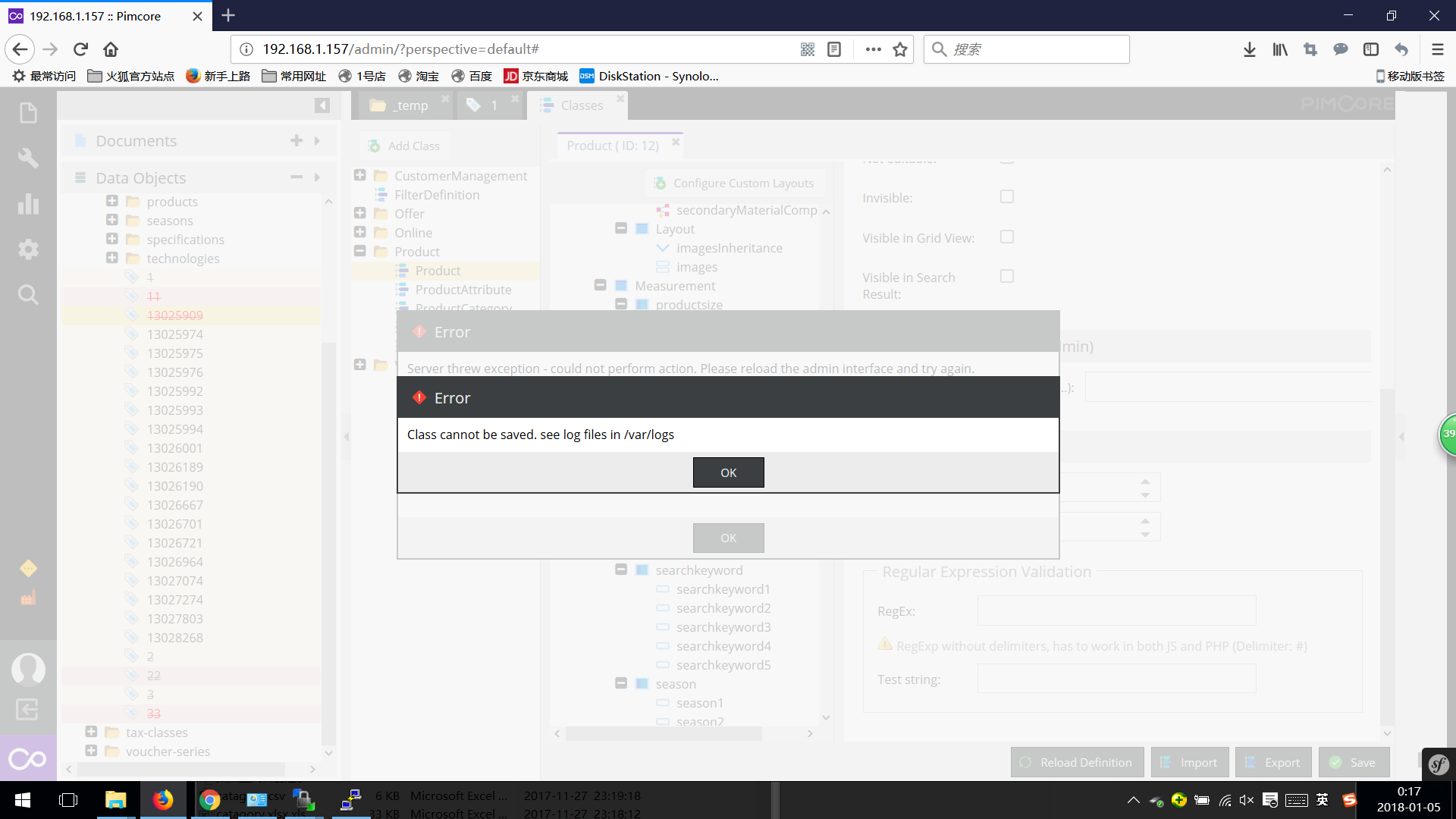The image size is (1456, 819).
Task: Switch to the tab labeled 1
Action: tap(491, 105)
